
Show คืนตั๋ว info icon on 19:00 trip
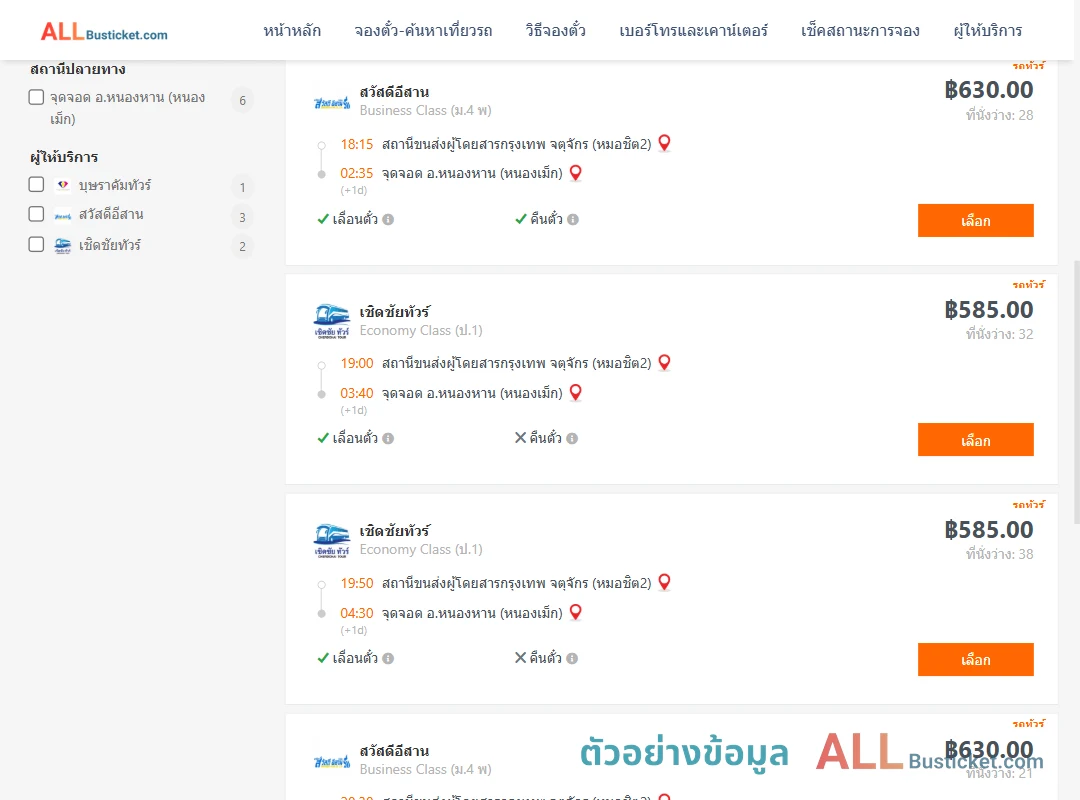click(x=572, y=439)
